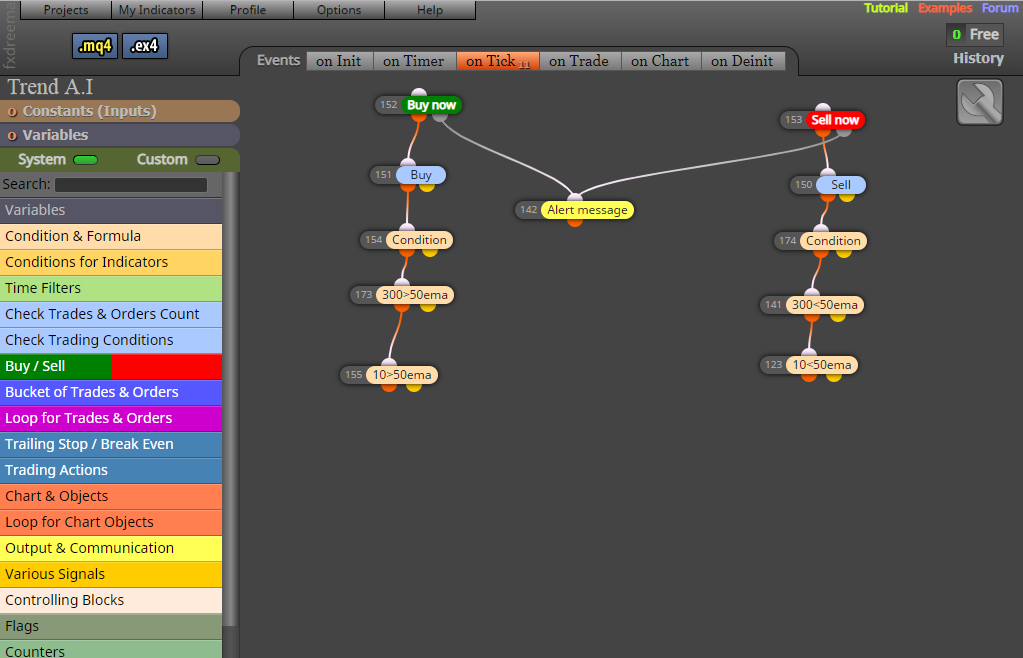Switch to the on Timer tab

click(414, 61)
